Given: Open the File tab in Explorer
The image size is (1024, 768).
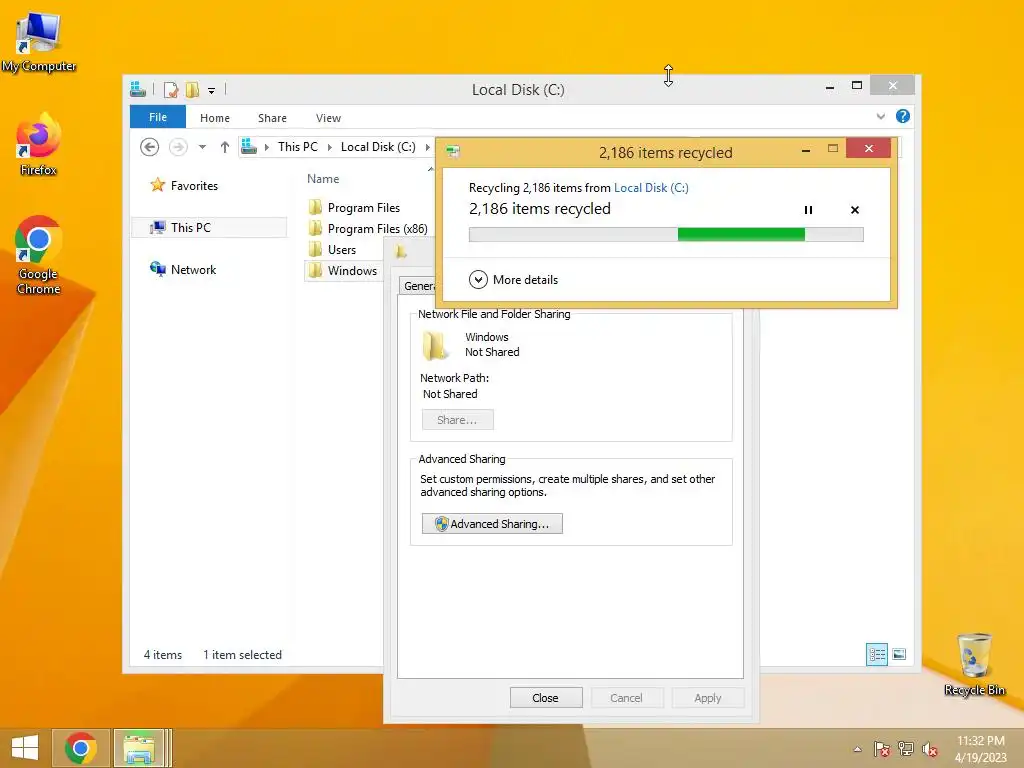Looking at the screenshot, I should (158, 117).
